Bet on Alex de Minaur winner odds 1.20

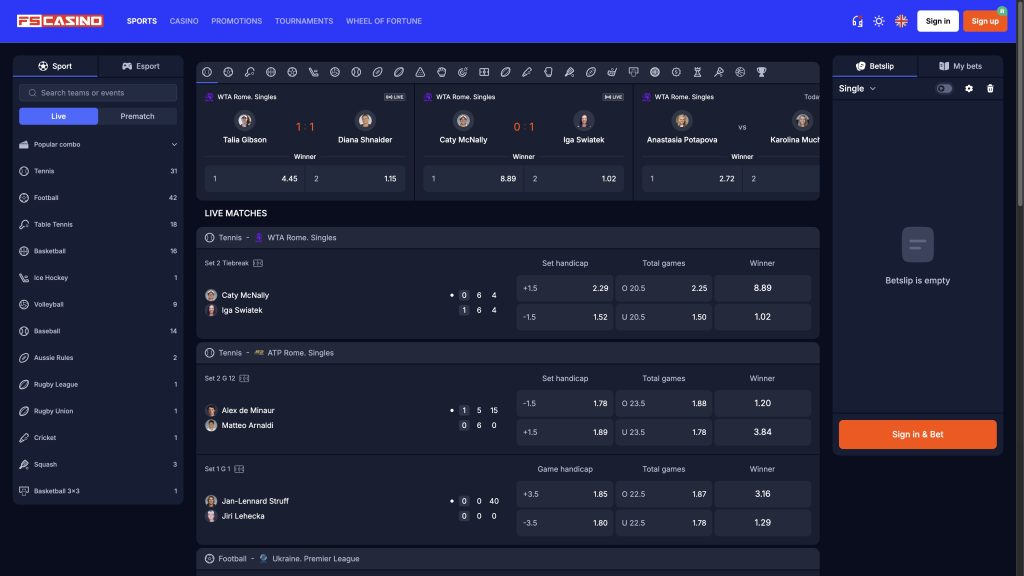pos(763,403)
